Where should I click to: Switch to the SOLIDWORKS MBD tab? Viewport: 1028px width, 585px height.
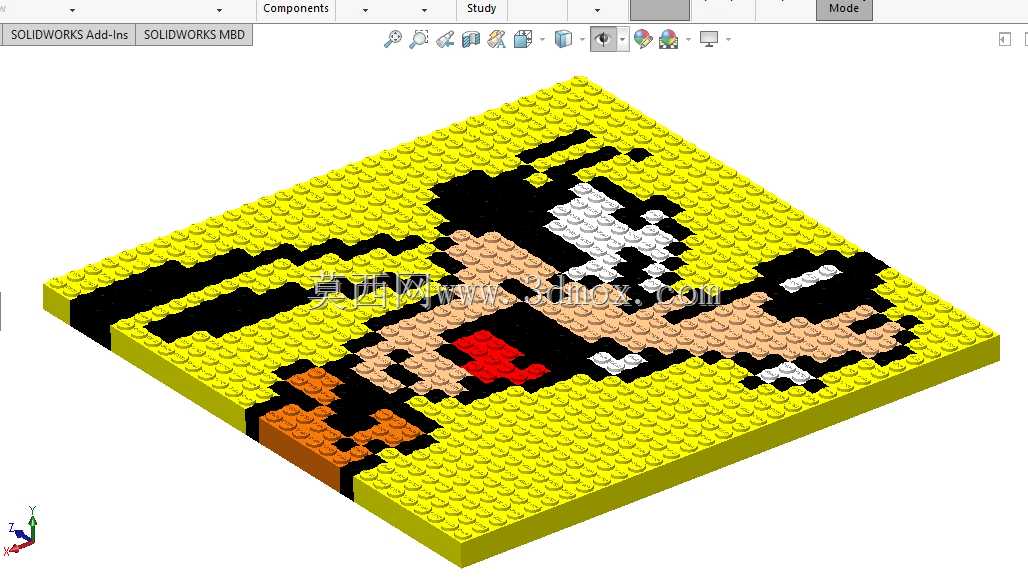(x=194, y=35)
